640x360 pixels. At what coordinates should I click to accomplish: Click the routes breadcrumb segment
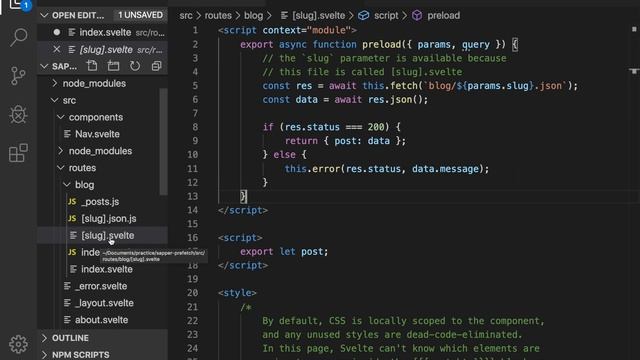point(218,16)
